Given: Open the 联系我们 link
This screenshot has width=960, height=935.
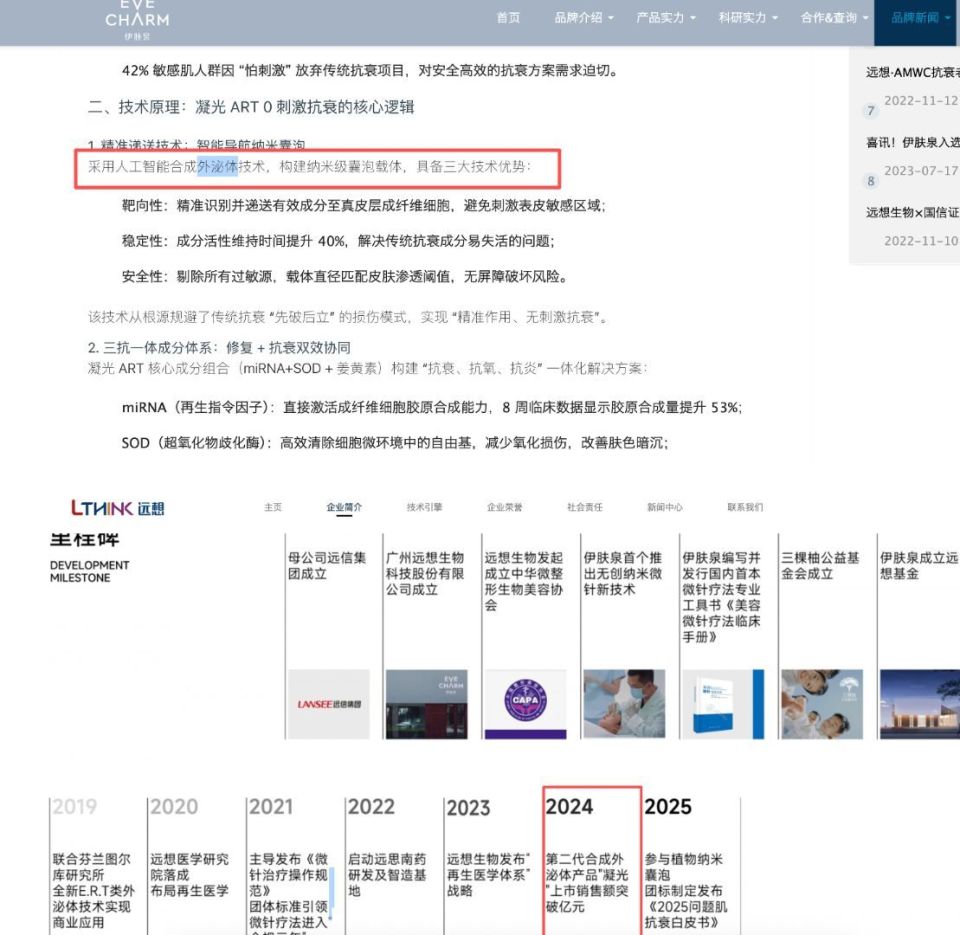Looking at the screenshot, I should tap(742, 507).
